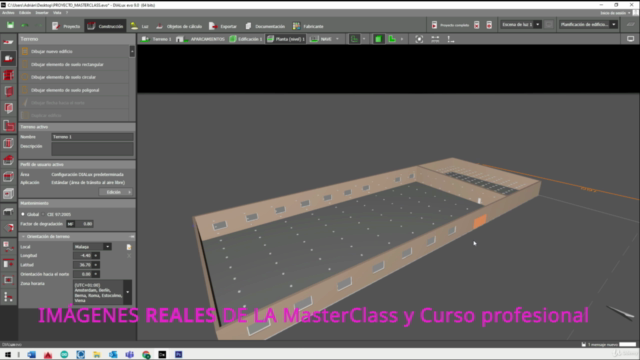
Task: Expand the dropdown arrow next to NAVE
Action: point(338,39)
